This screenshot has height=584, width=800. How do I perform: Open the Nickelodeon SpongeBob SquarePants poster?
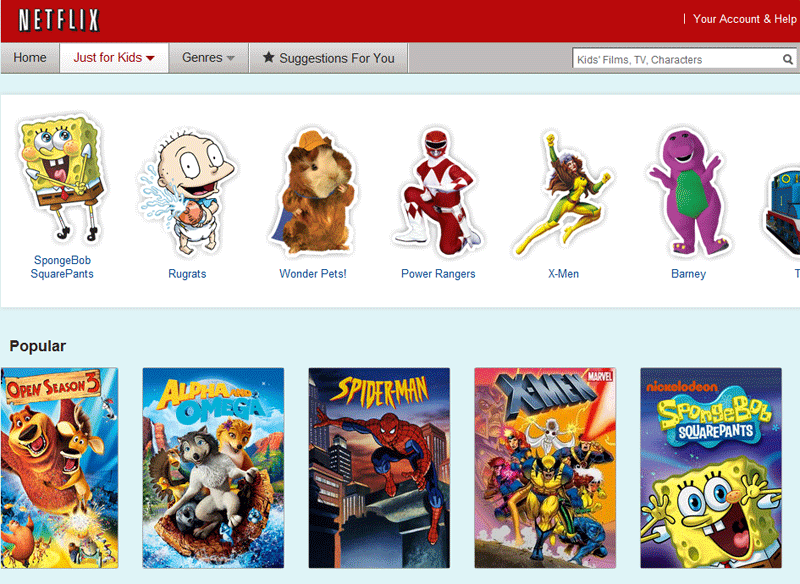tap(711, 468)
